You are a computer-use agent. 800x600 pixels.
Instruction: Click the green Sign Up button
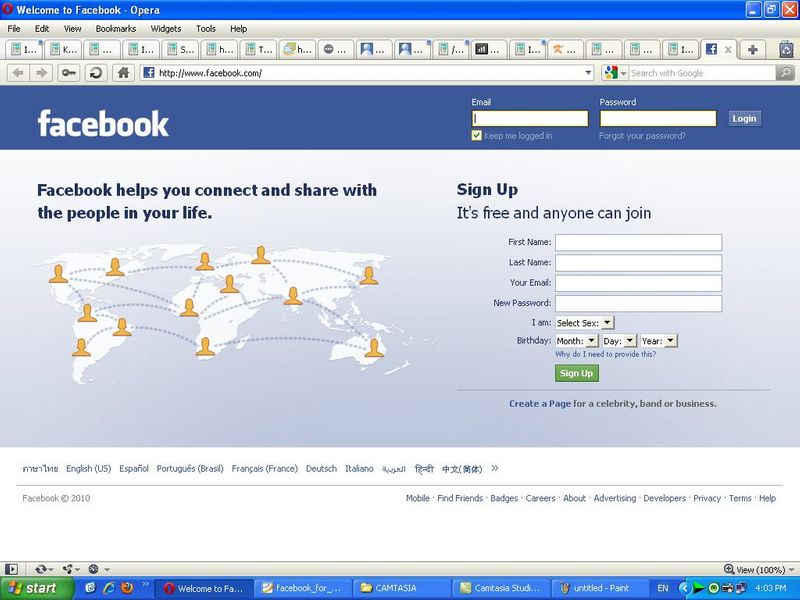point(577,373)
